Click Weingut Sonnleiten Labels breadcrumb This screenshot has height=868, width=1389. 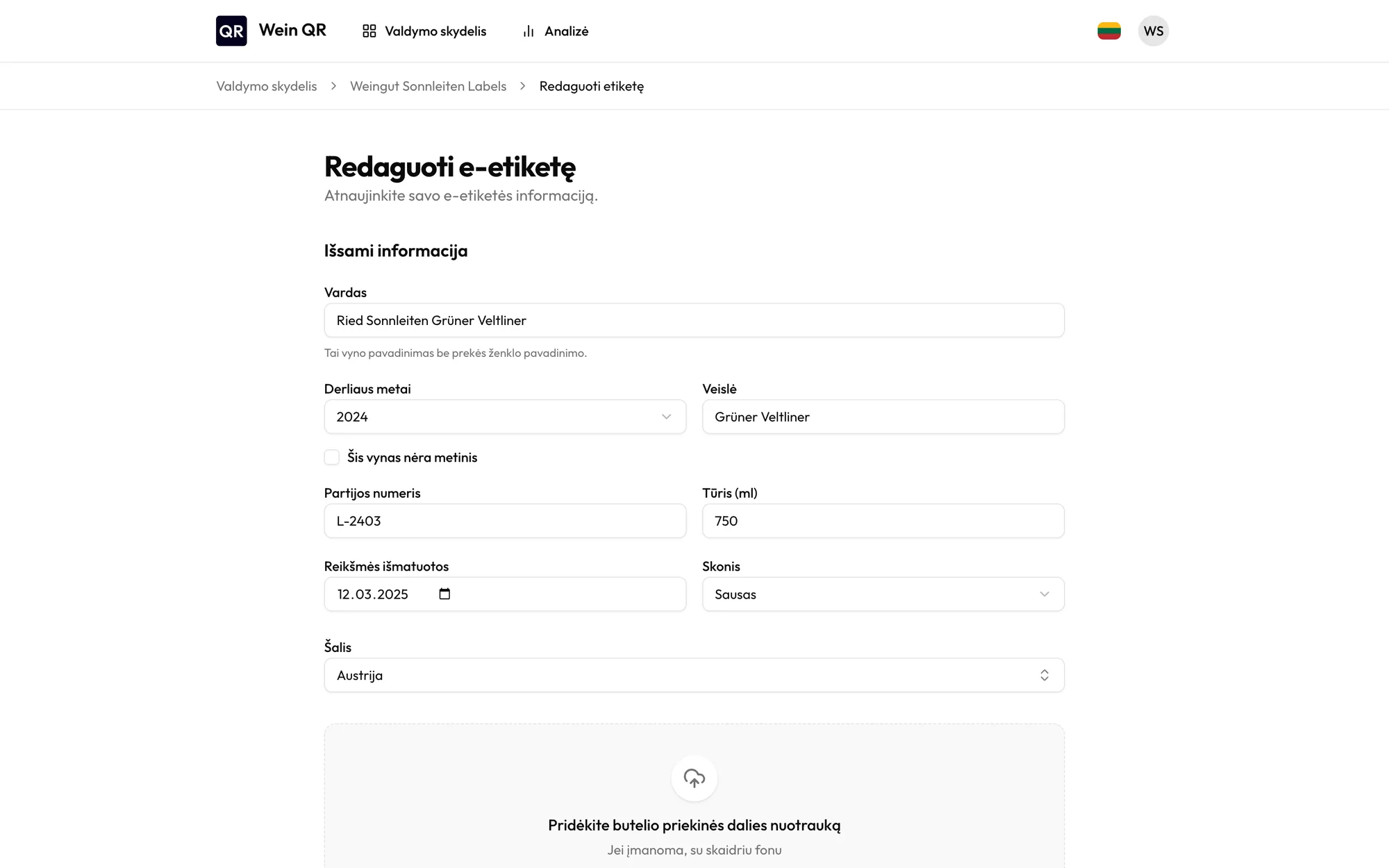(x=429, y=86)
